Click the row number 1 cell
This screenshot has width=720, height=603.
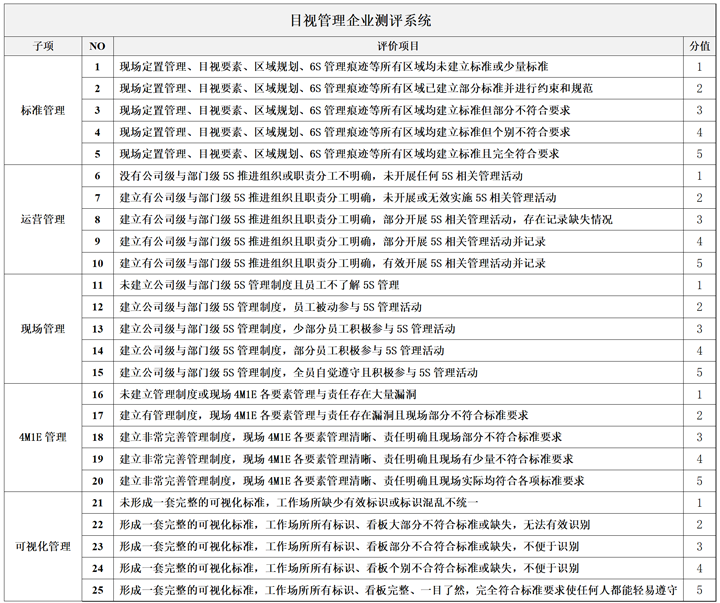pos(97,67)
